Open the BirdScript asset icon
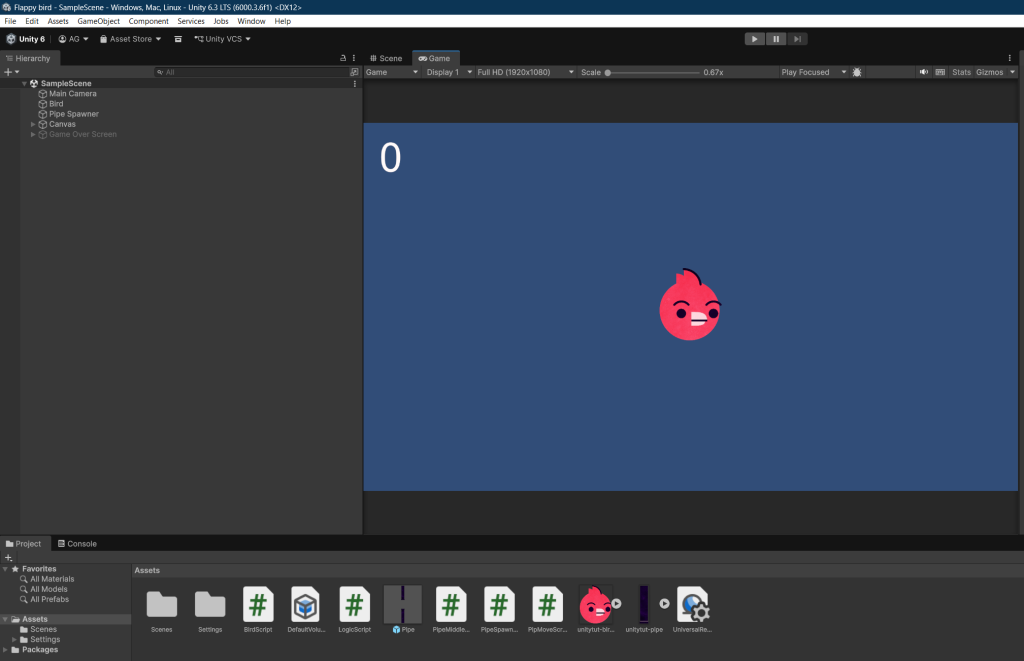 [258, 605]
